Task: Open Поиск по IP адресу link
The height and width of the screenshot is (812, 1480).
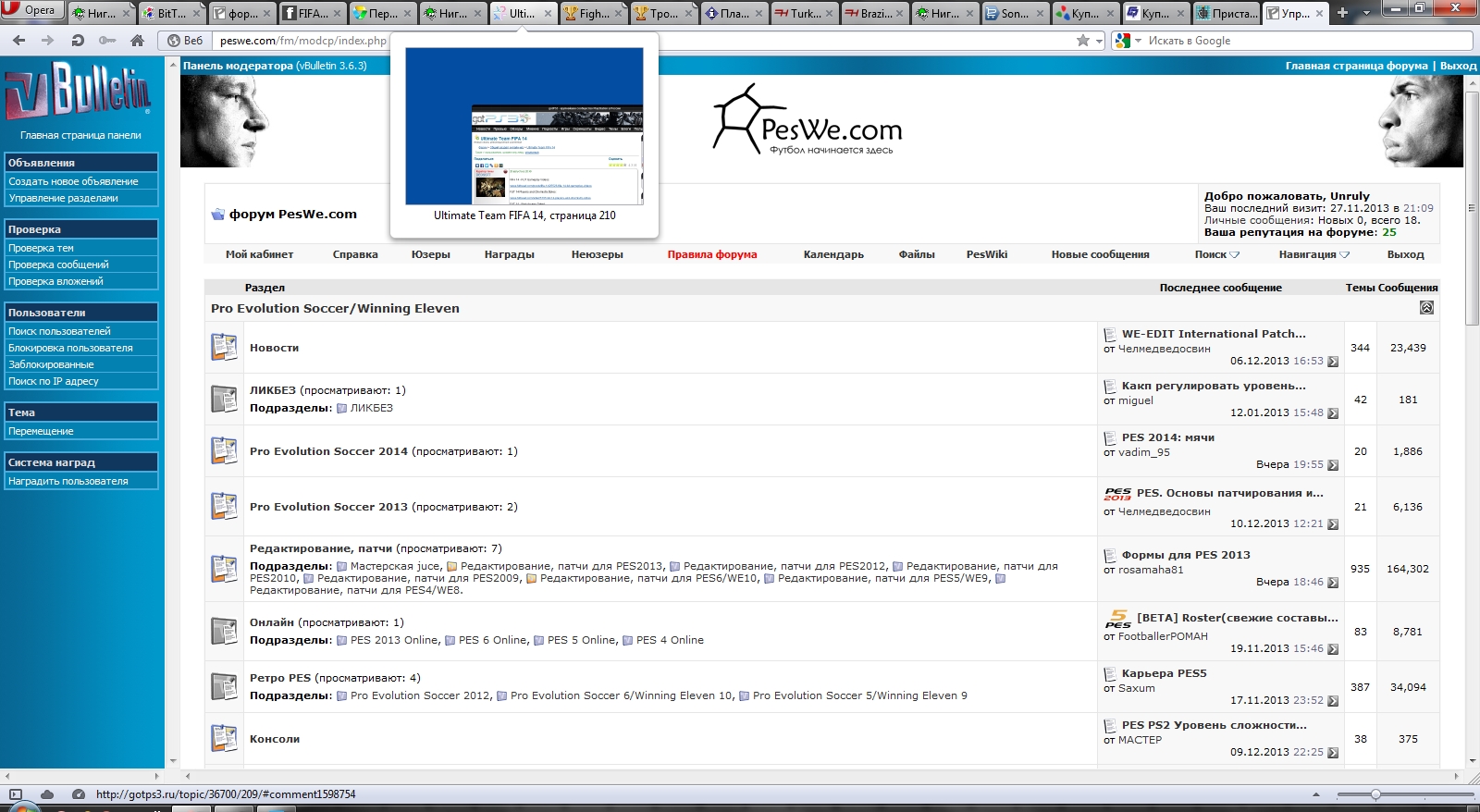Action: tap(53, 381)
